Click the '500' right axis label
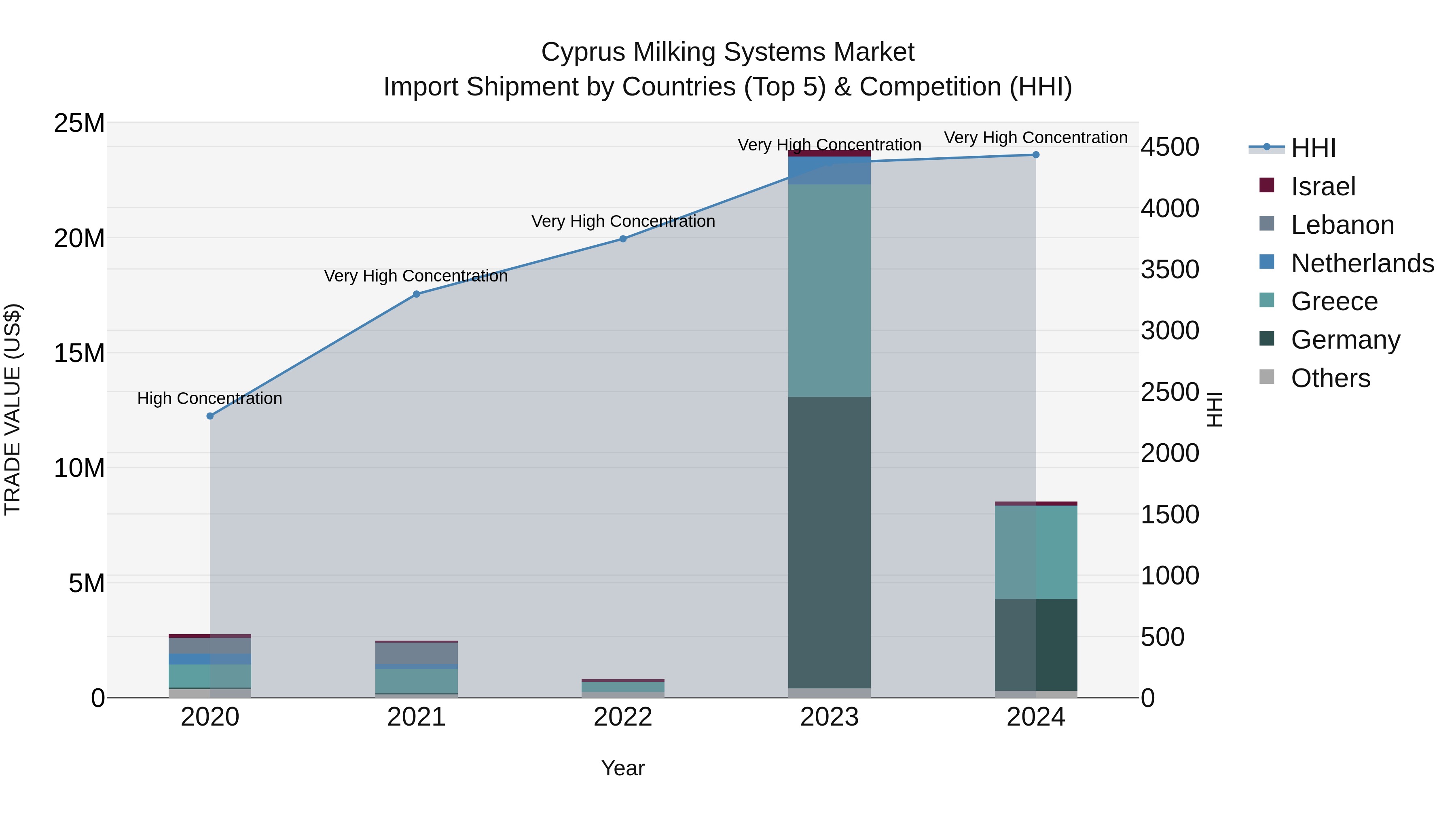The image size is (1456, 819). coord(1163,637)
